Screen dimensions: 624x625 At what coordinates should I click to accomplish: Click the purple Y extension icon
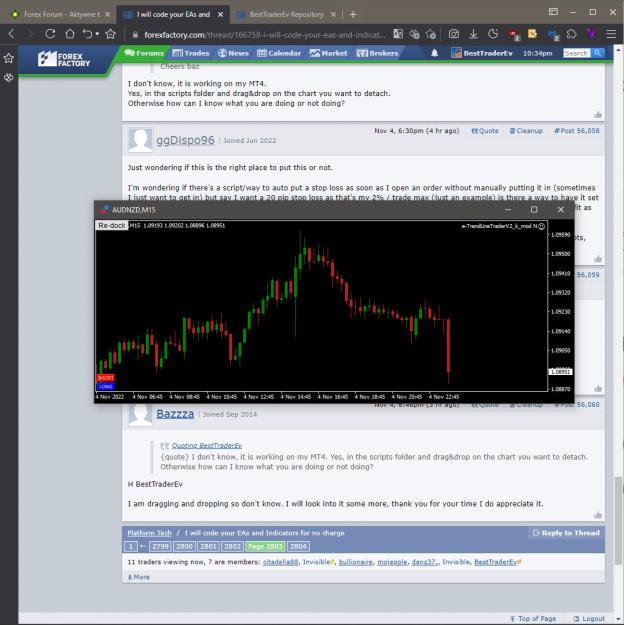coord(591,34)
